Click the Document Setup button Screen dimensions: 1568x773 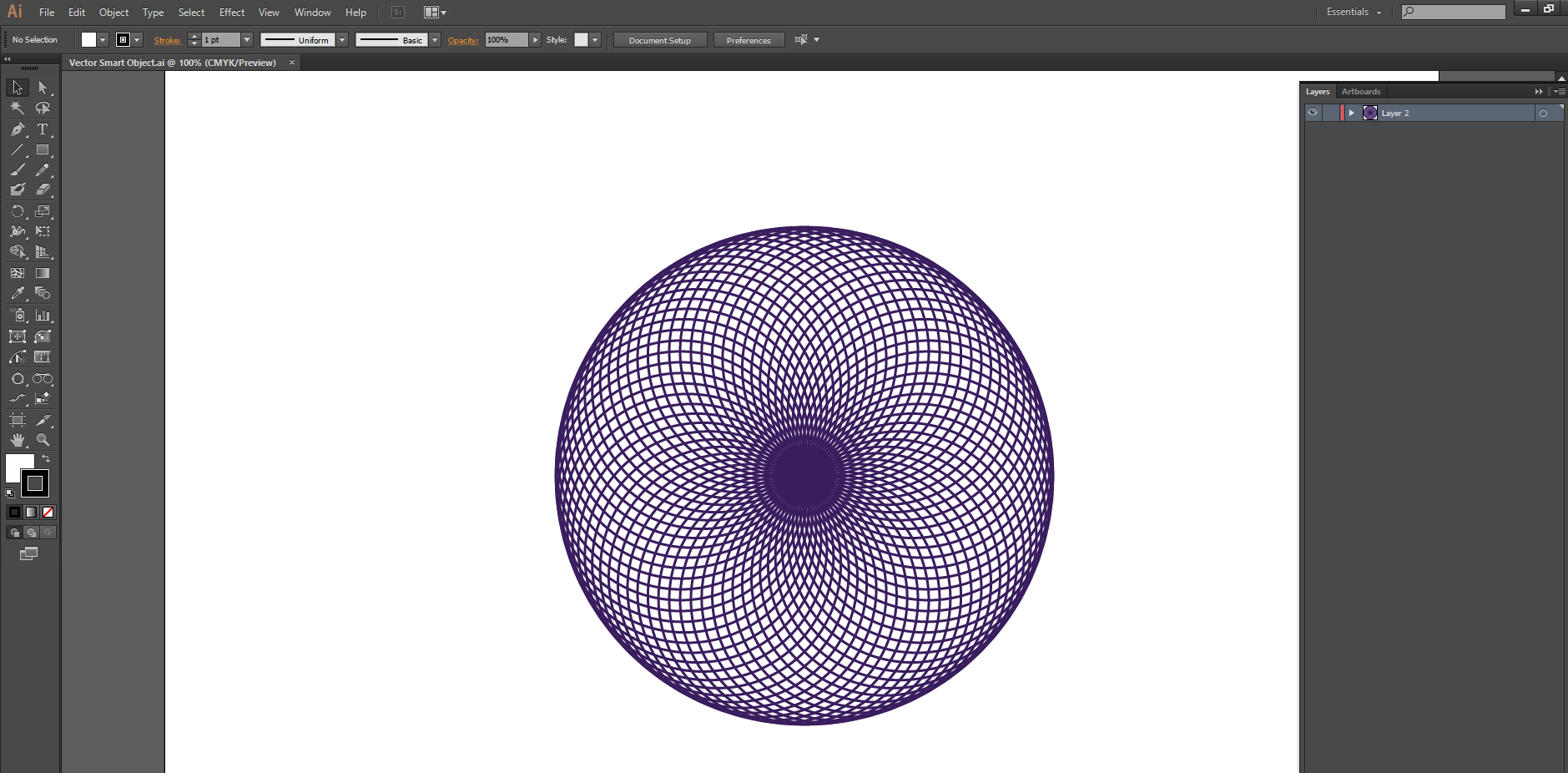tap(660, 40)
